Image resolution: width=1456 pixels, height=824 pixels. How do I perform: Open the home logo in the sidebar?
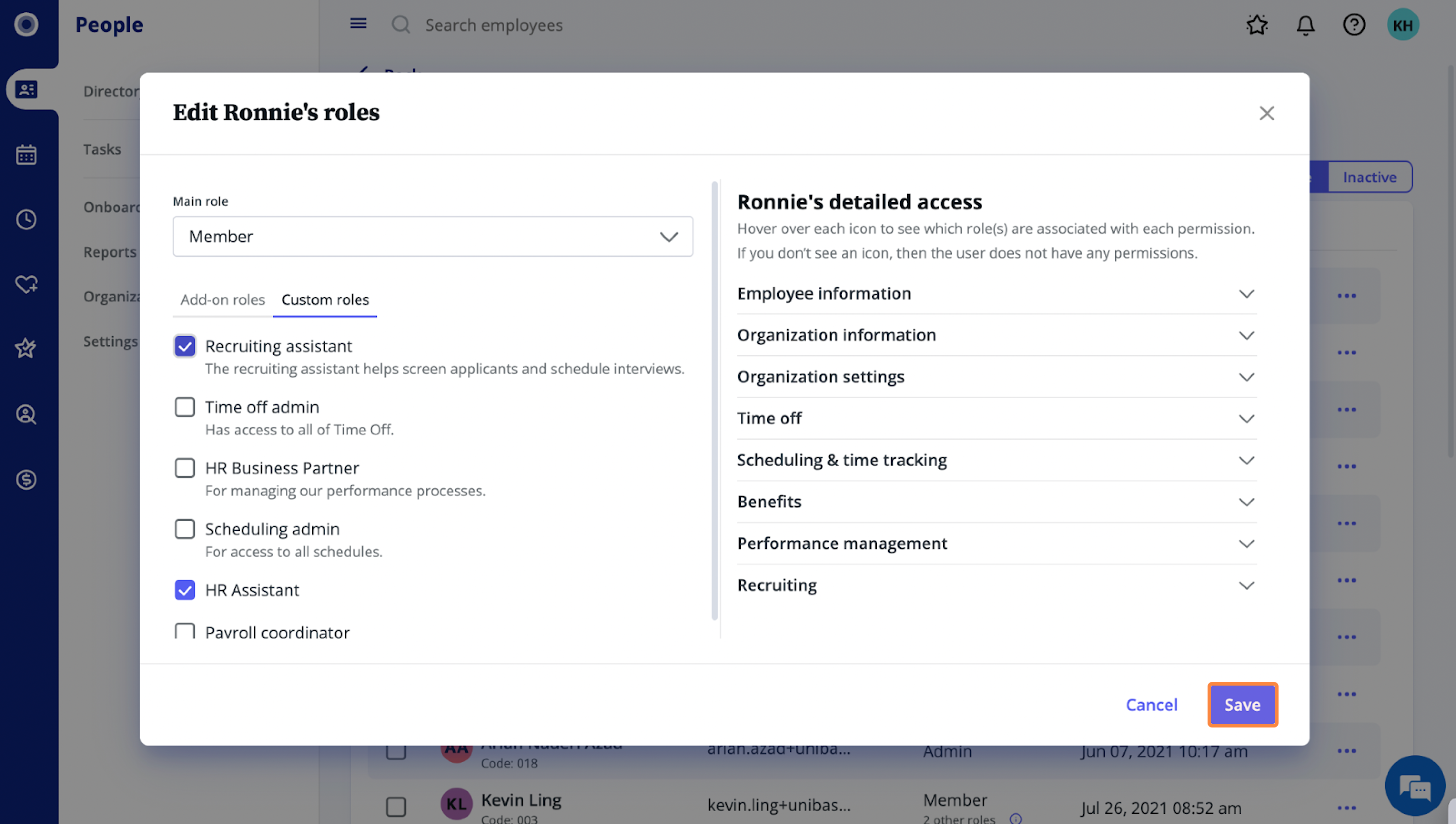click(26, 24)
